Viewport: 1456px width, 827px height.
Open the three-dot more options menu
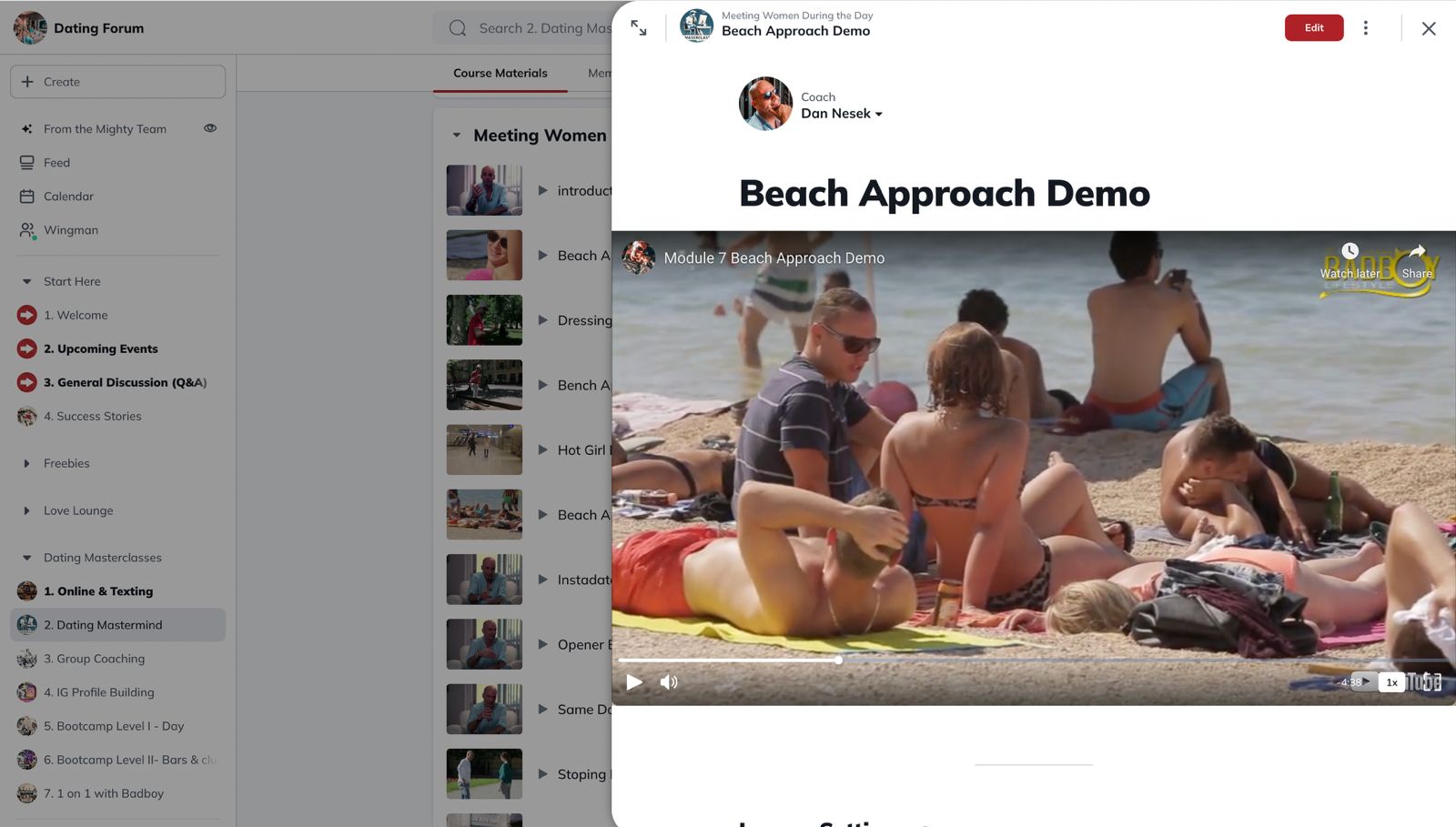pyautogui.click(x=1365, y=28)
